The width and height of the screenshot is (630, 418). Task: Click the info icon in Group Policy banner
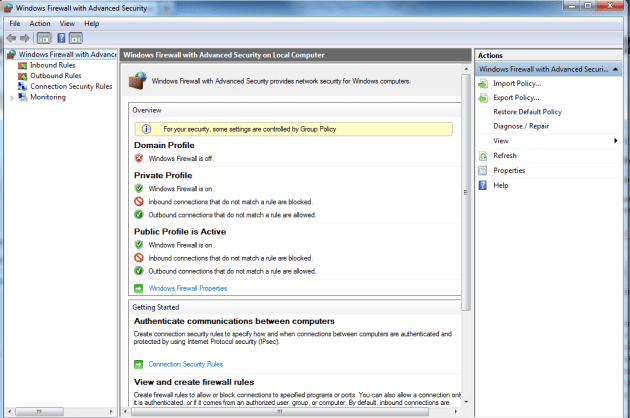147,129
